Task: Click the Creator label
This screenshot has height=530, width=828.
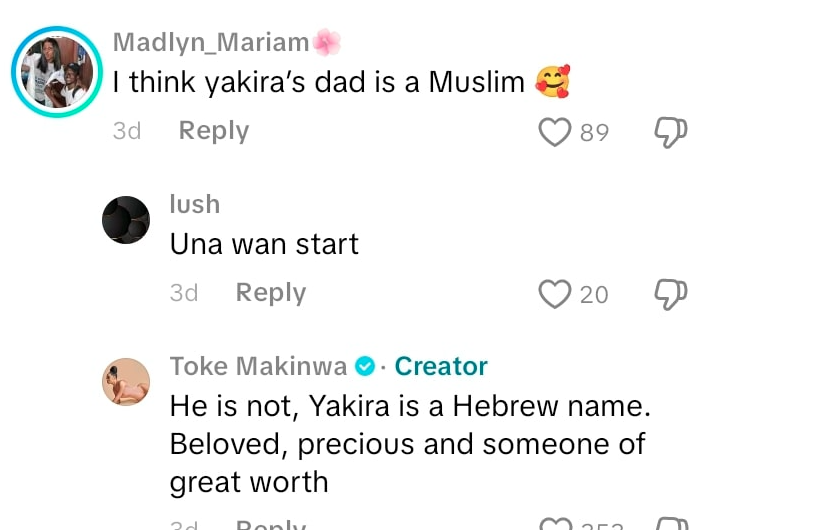Action: tap(441, 367)
